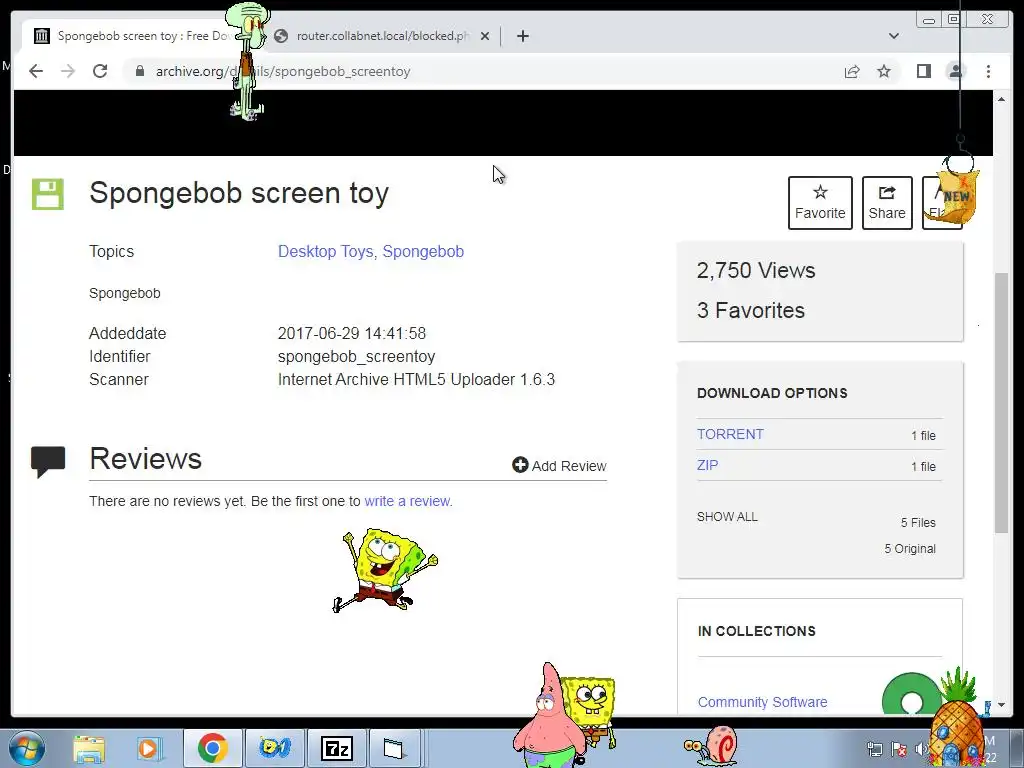Image resolution: width=1024 pixels, height=768 pixels.
Task: Open a new tab with plus button
Action: coord(522,36)
